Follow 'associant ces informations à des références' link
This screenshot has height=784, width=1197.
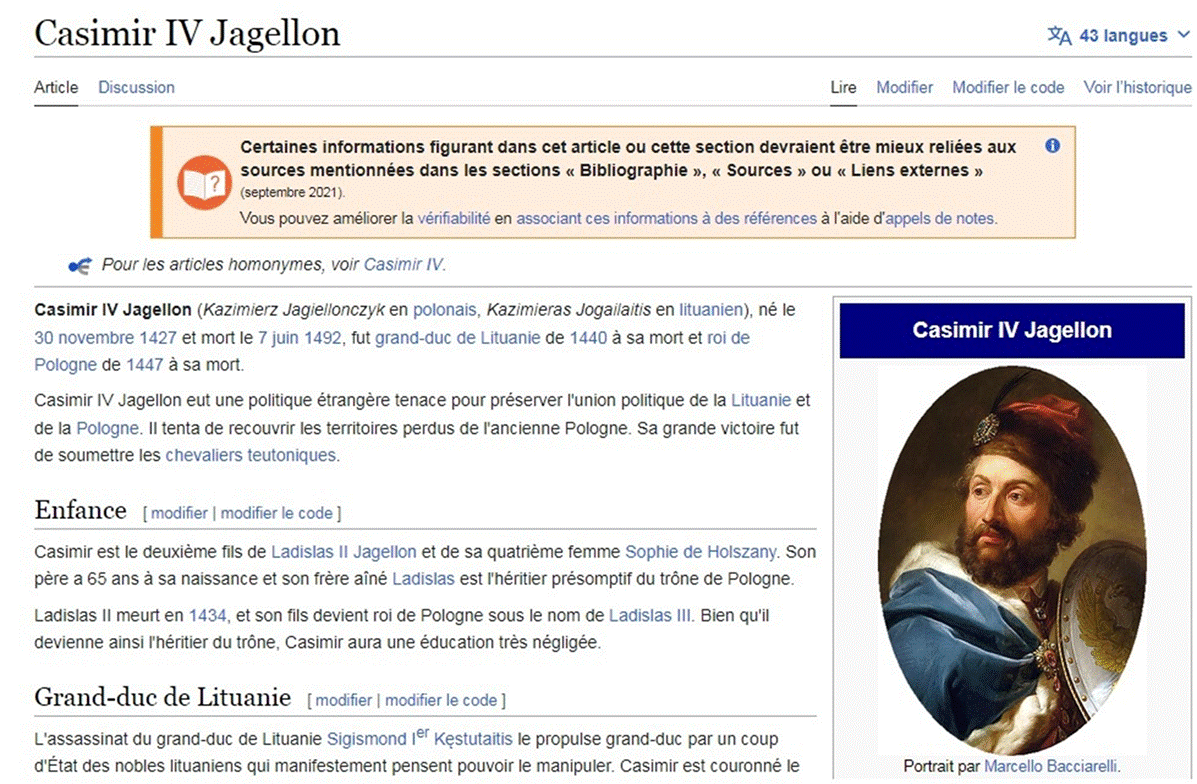(x=666, y=218)
